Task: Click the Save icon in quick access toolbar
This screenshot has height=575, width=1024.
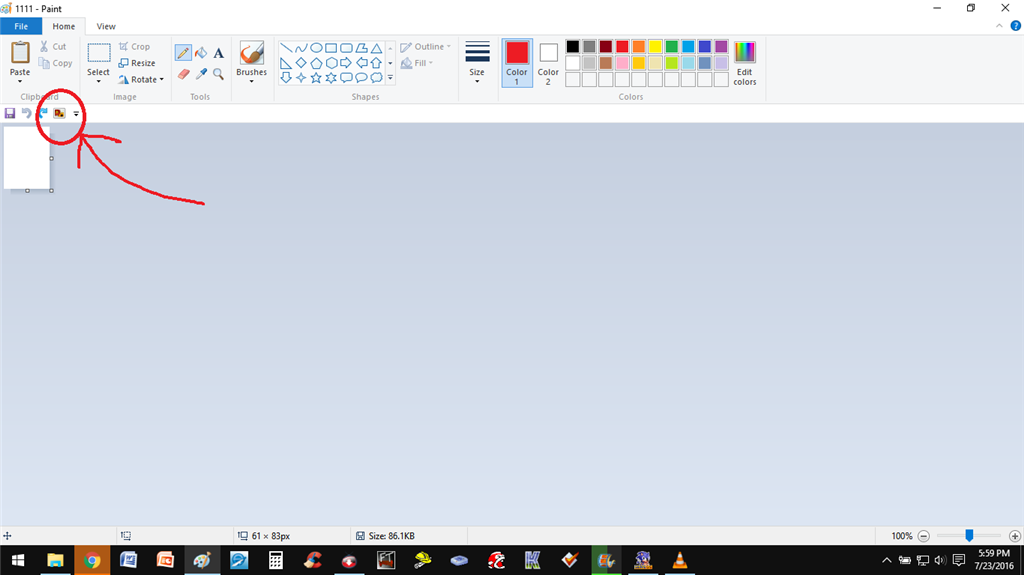Action: [x=10, y=113]
